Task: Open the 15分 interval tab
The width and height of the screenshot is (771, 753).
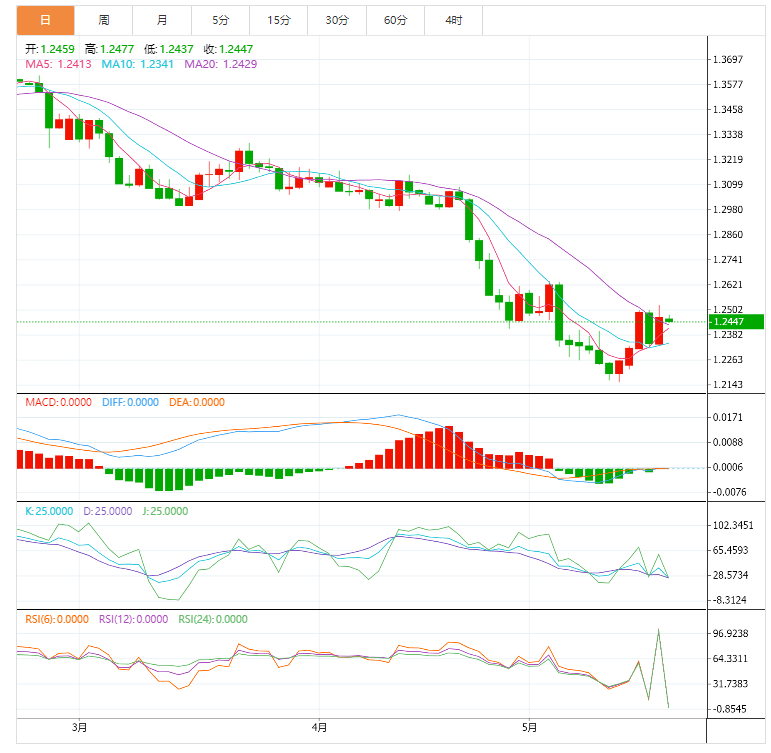Action: tap(279, 20)
